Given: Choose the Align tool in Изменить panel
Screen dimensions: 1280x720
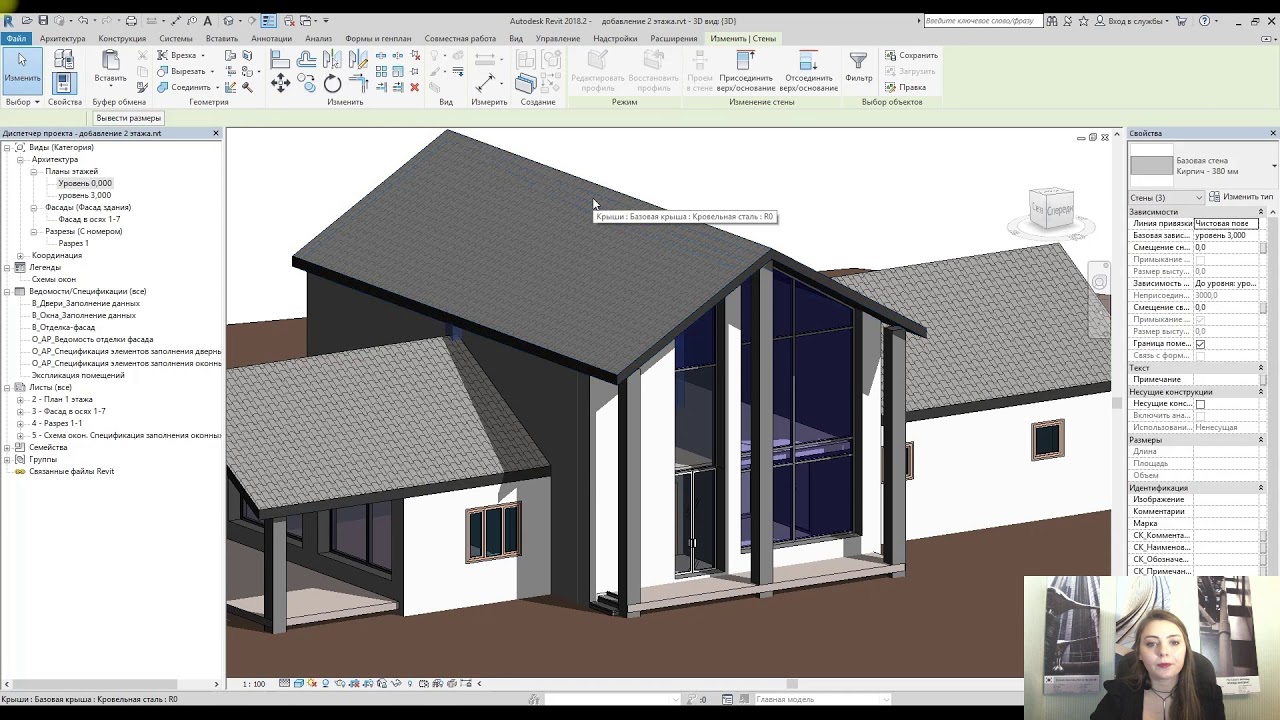Looking at the screenshot, I should click(280, 60).
